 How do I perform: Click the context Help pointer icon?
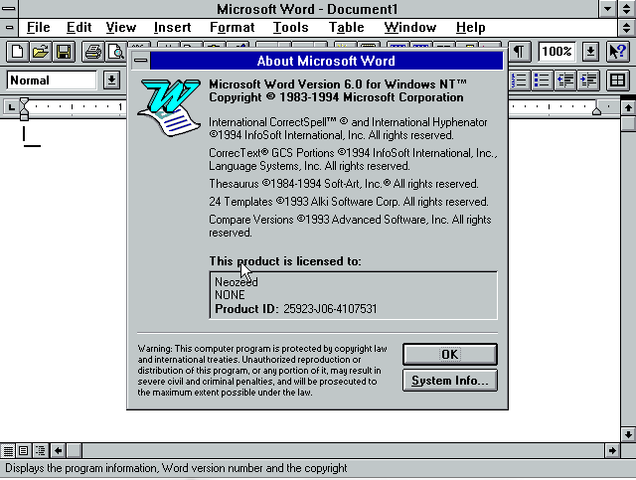click(617, 52)
